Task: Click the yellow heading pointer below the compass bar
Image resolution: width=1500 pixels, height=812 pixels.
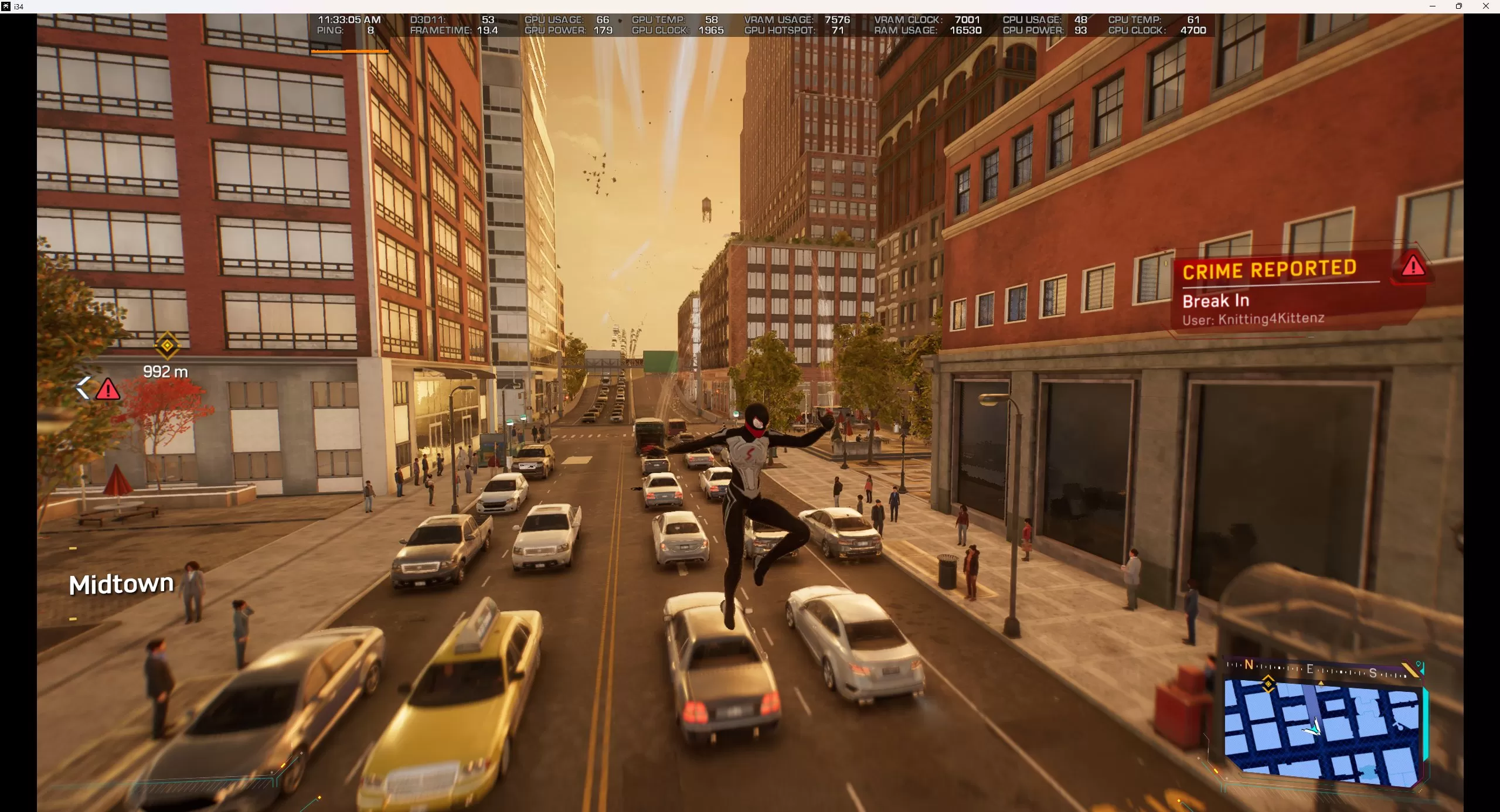Action: point(1321,685)
